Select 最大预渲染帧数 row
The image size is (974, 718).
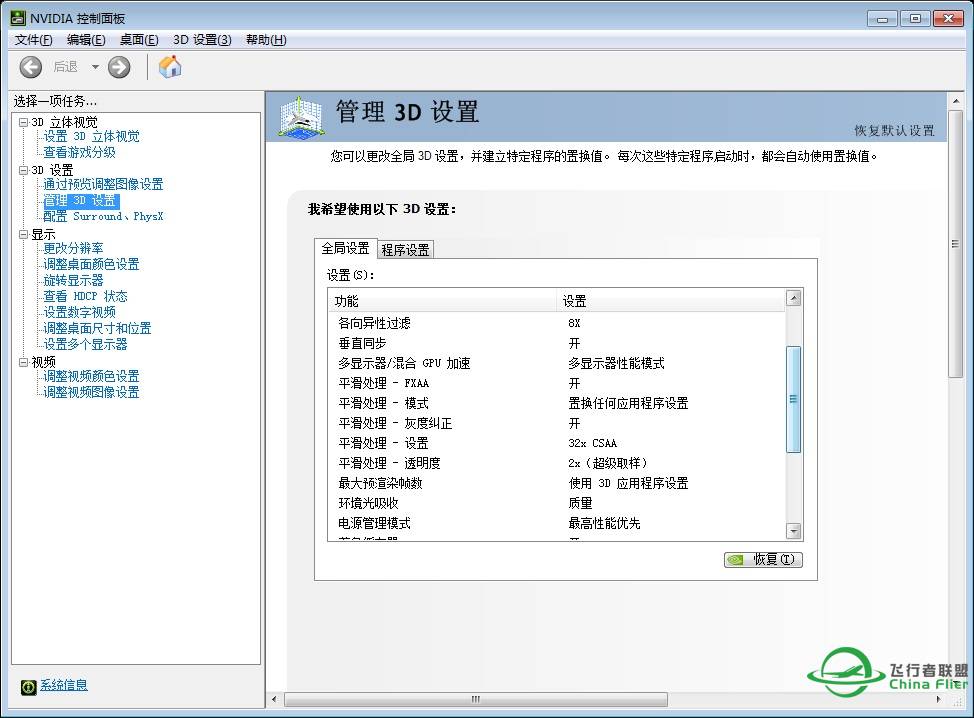pos(557,483)
